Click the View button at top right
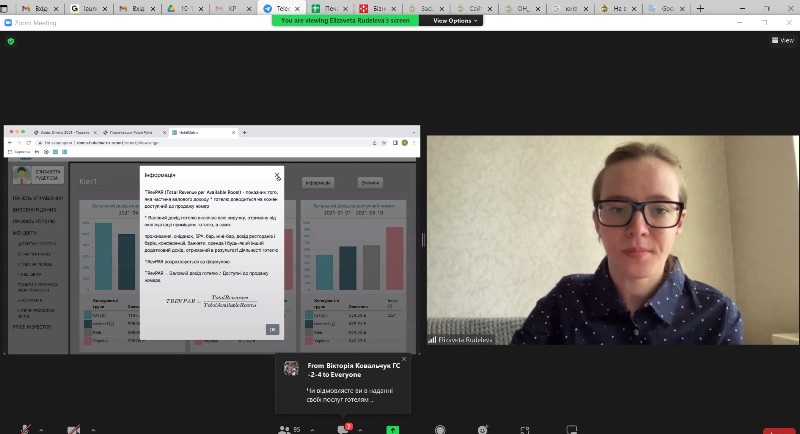 [x=781, y=40]
